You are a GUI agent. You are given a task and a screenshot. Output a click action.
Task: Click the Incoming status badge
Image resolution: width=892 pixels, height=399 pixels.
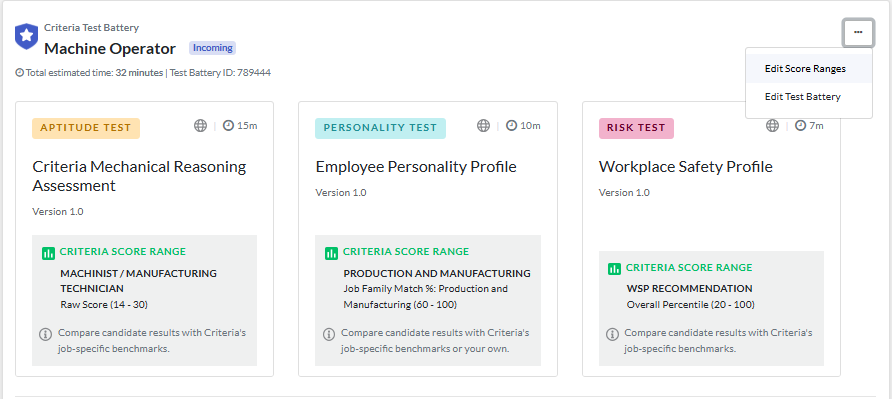tap(213, 48)
